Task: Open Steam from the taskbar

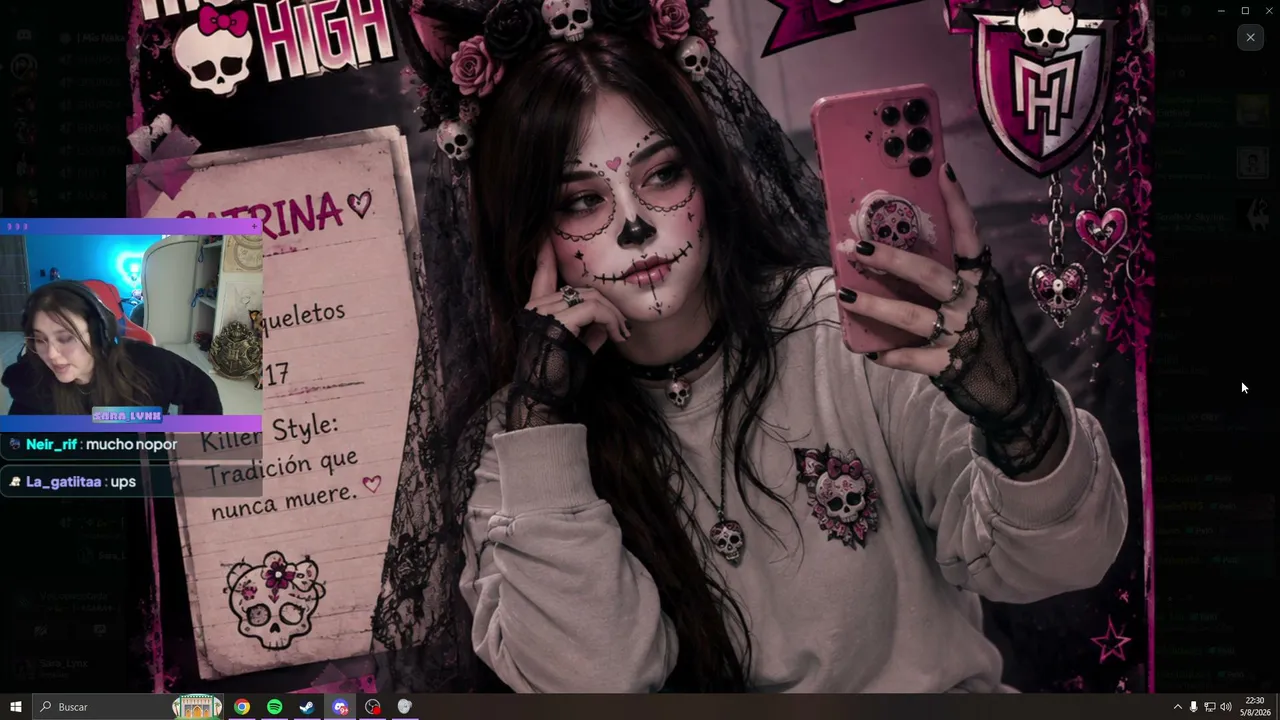Action: 307,707
